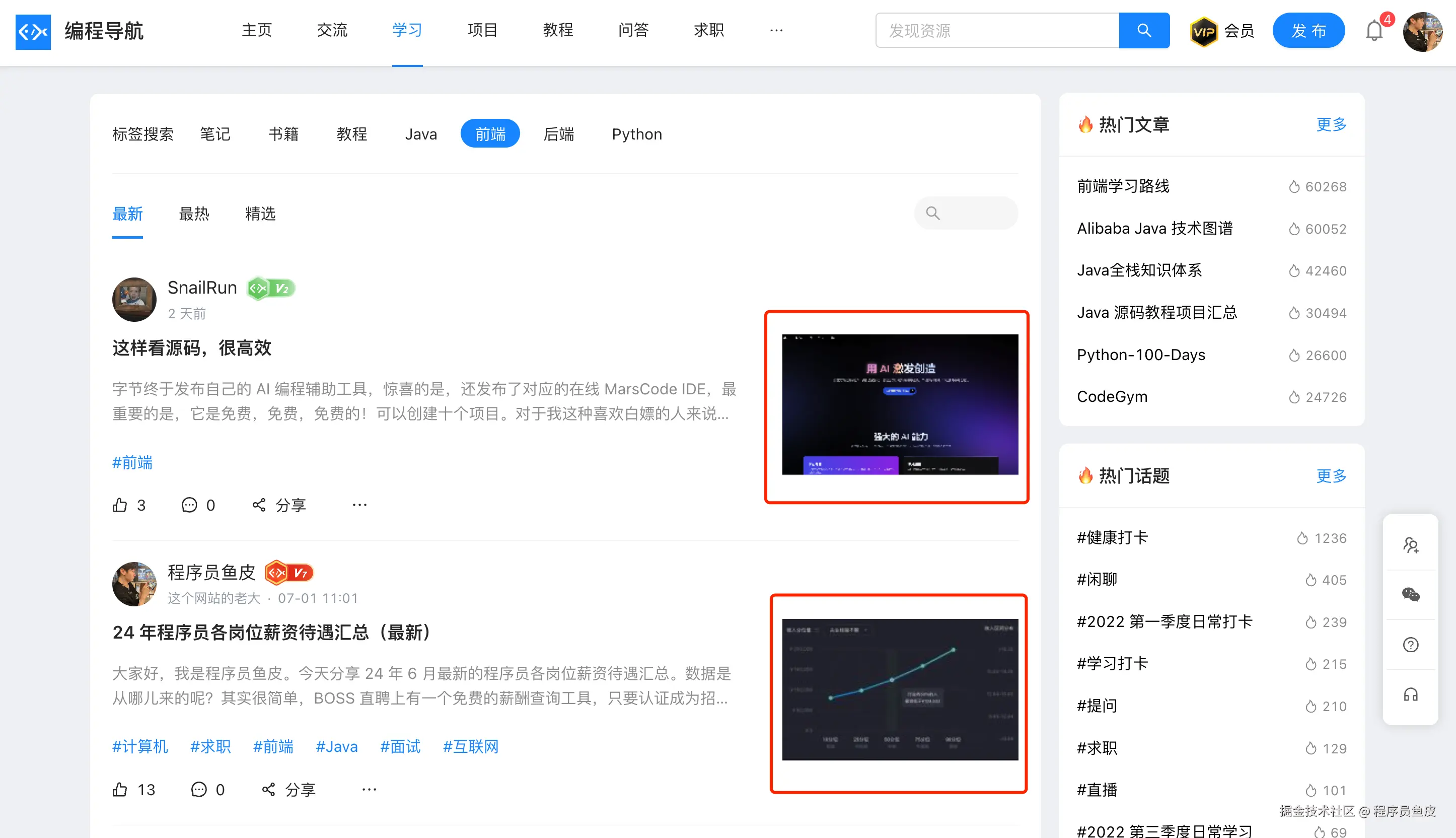
Task: Click the headset customer service icon
Action: (1410, 694)
